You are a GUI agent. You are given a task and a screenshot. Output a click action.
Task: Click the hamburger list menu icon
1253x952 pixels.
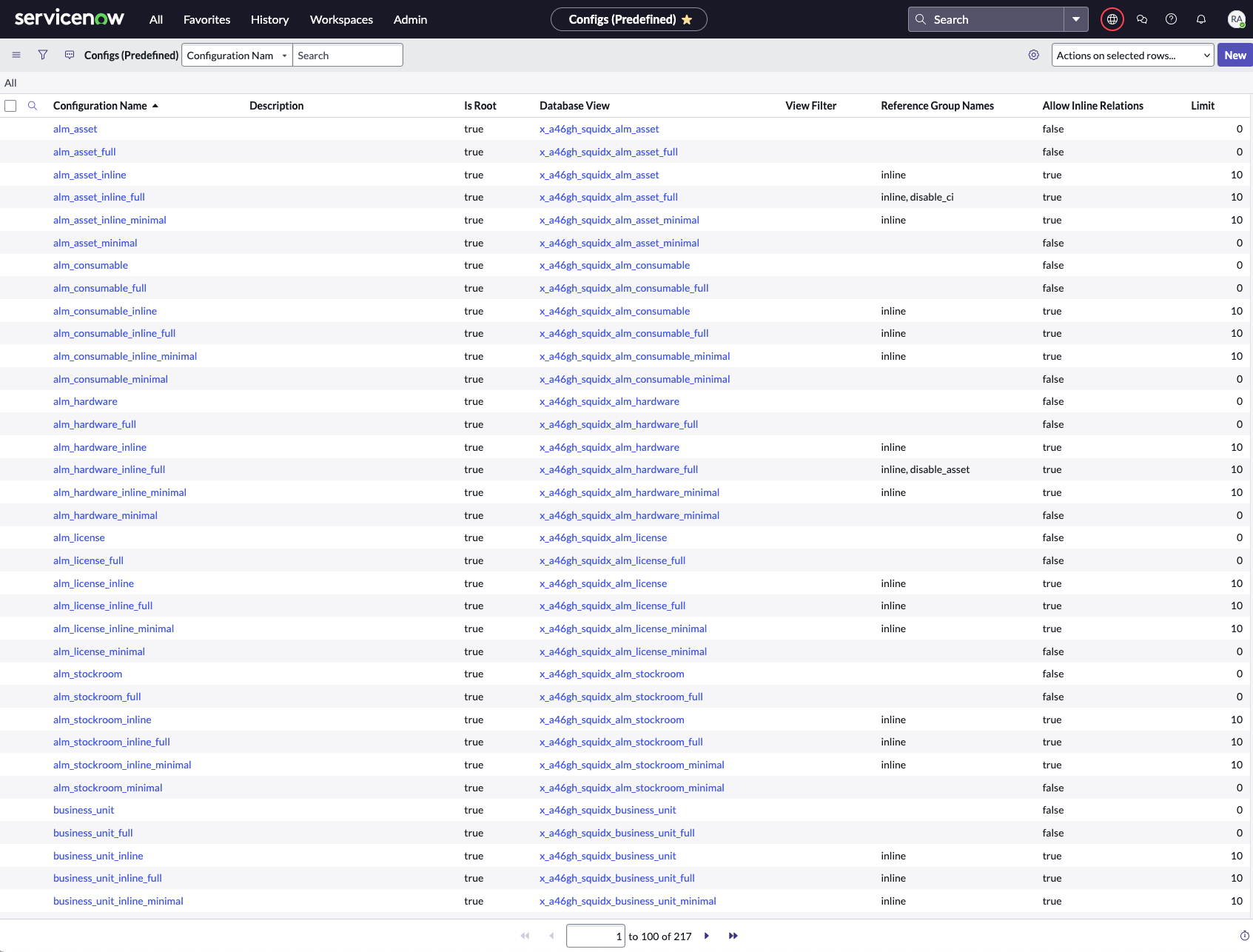pyautogui.click(x=16, y=55)
